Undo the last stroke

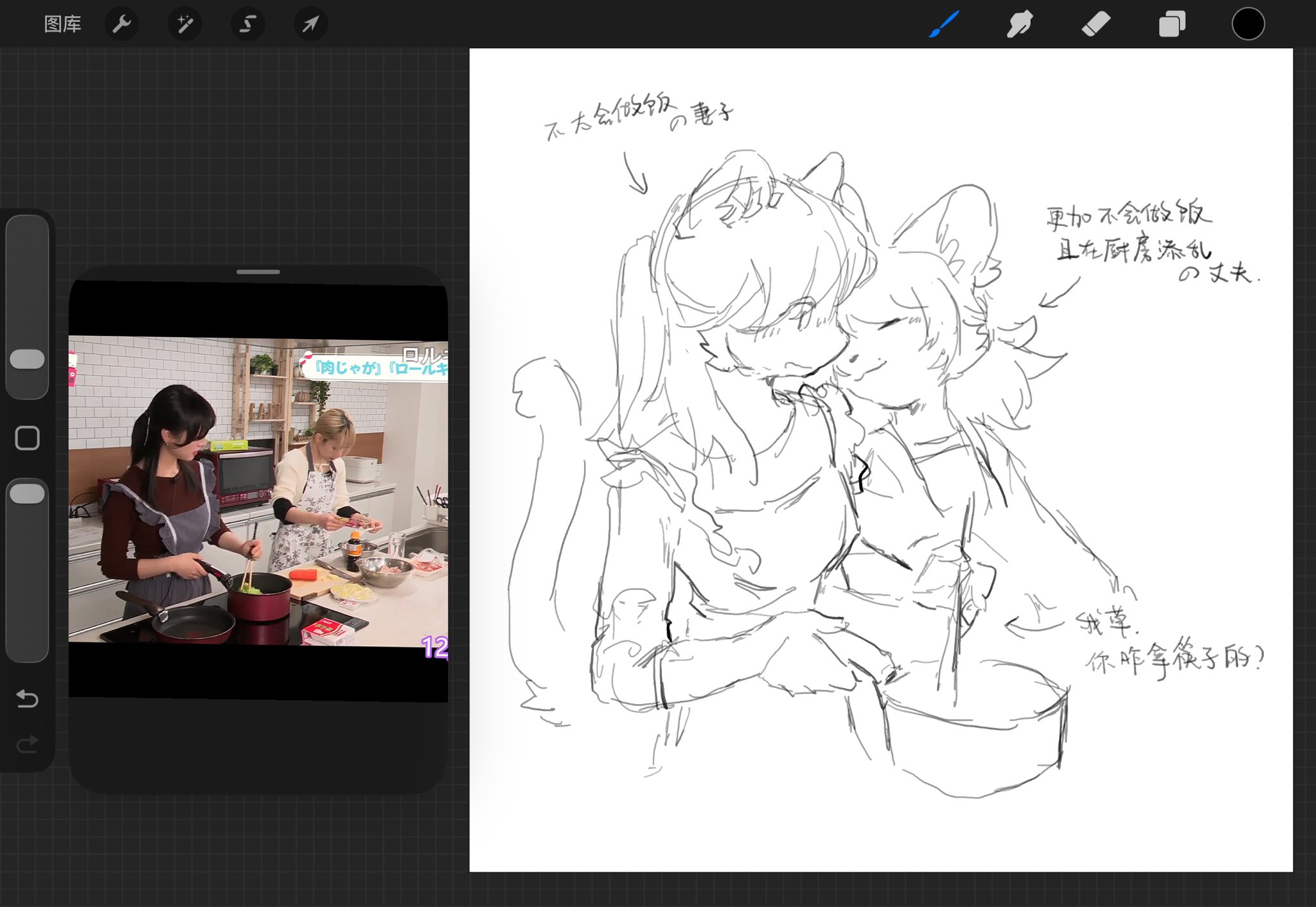tap(27, 698)
